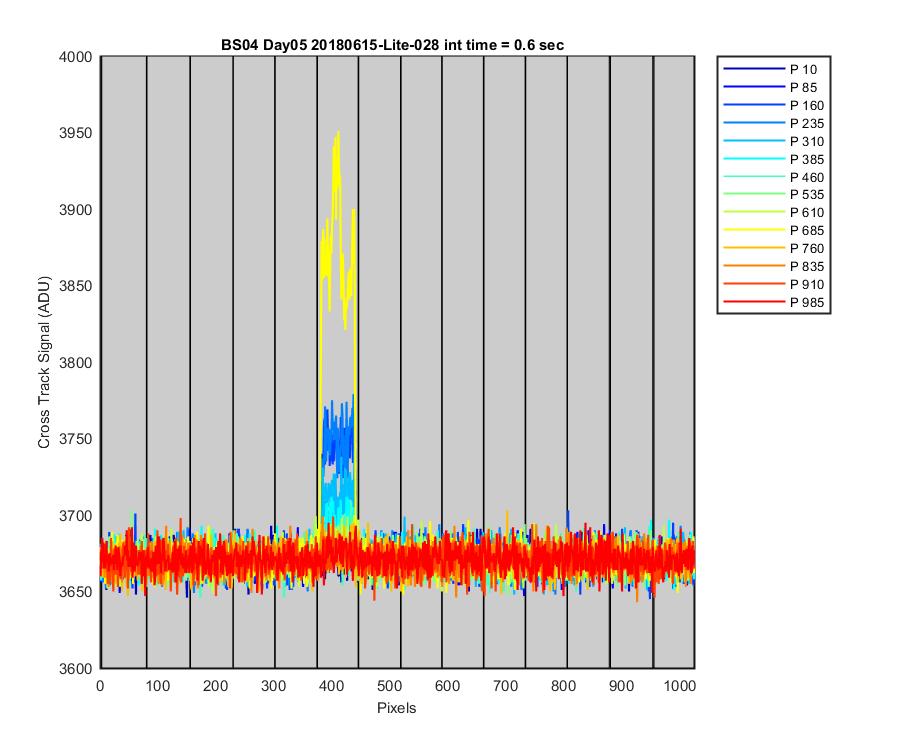This screenshot has height=750, width=900.
Task: Click the x-axis tick 600
Action: (447, 686)
